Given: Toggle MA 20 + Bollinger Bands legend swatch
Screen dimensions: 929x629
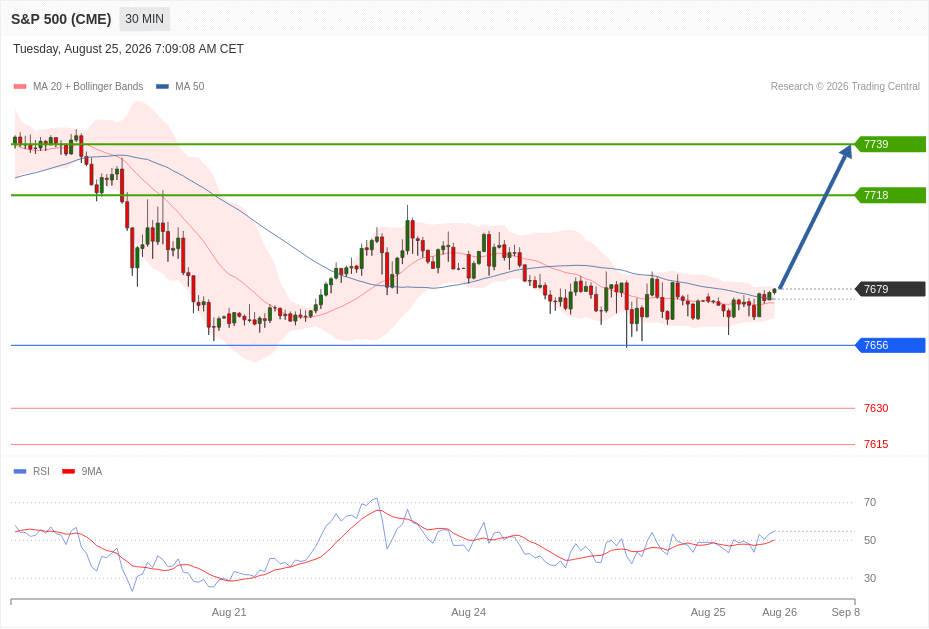Looking at the screenshot, I should tap(20, 86).
